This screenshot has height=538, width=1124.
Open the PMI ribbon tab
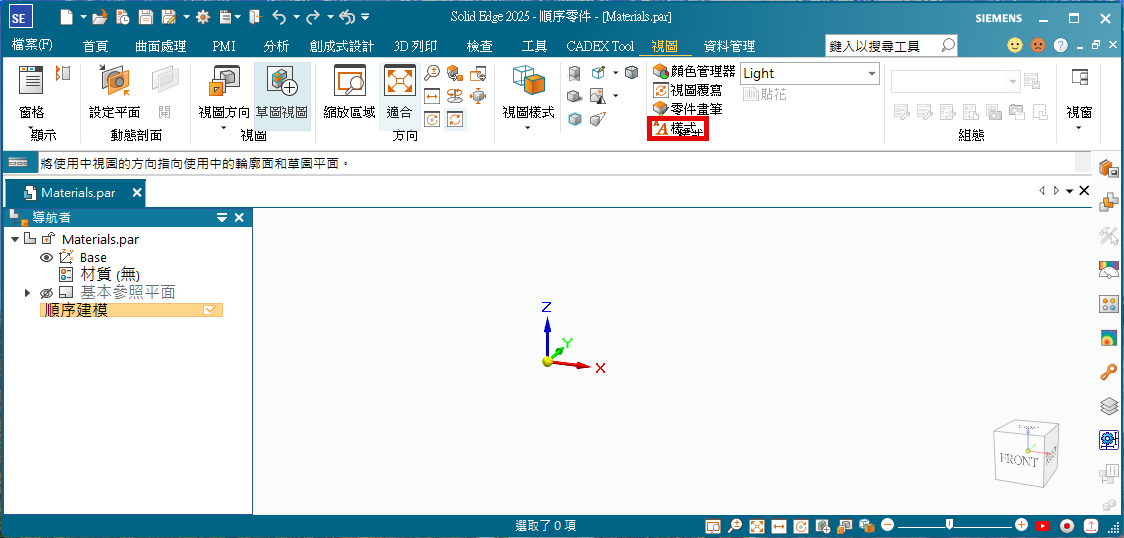224,47
